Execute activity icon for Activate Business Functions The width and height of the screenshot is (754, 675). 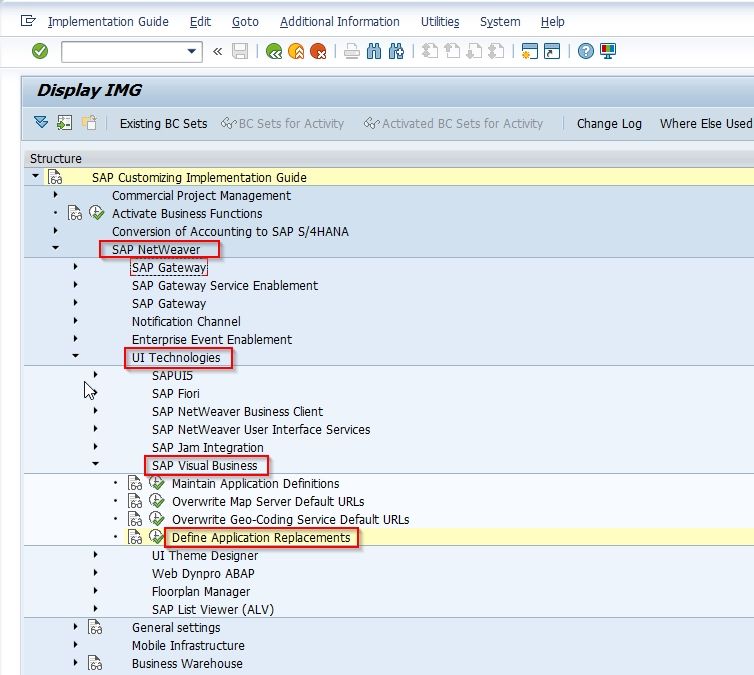click(97, 212)
